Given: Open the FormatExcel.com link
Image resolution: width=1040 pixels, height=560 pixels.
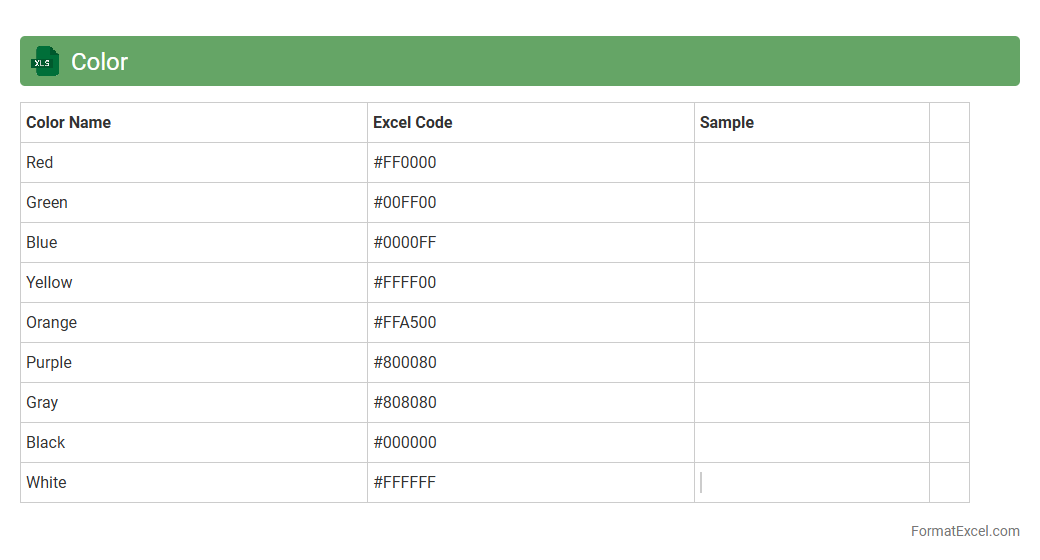Looking at the screenshot, I should (965, 531).
